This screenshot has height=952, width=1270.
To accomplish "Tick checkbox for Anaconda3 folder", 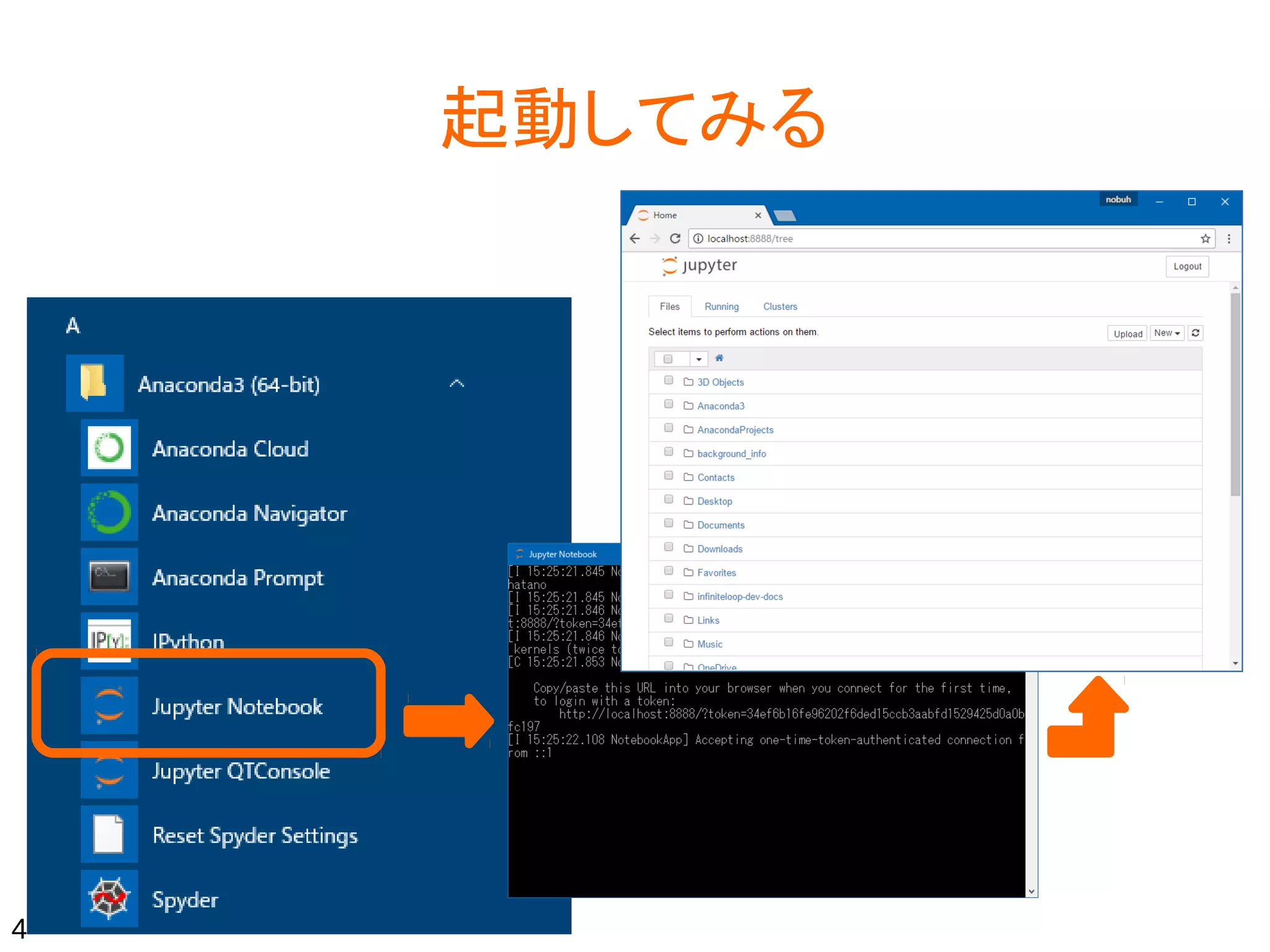I will (668, 404).
